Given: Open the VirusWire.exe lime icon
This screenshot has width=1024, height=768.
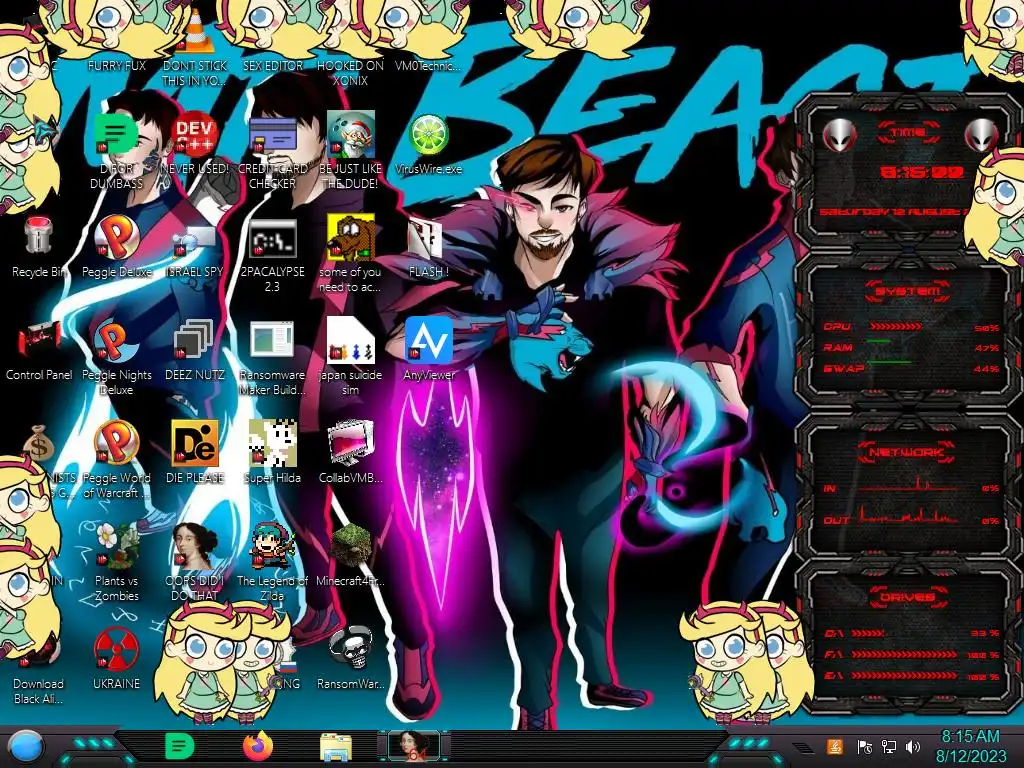Looking at the screenshot, I should (x=428, y=134).
